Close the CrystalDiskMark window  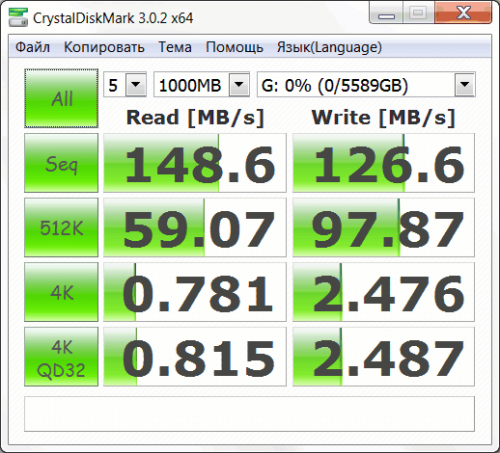coord(463,13)
